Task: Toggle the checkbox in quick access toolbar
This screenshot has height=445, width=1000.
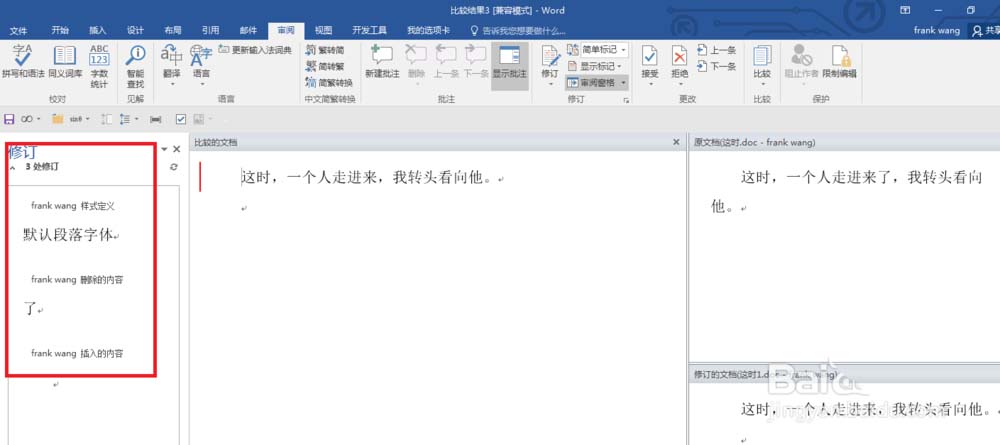Action: pyautogui.click(x=181, y=119)
